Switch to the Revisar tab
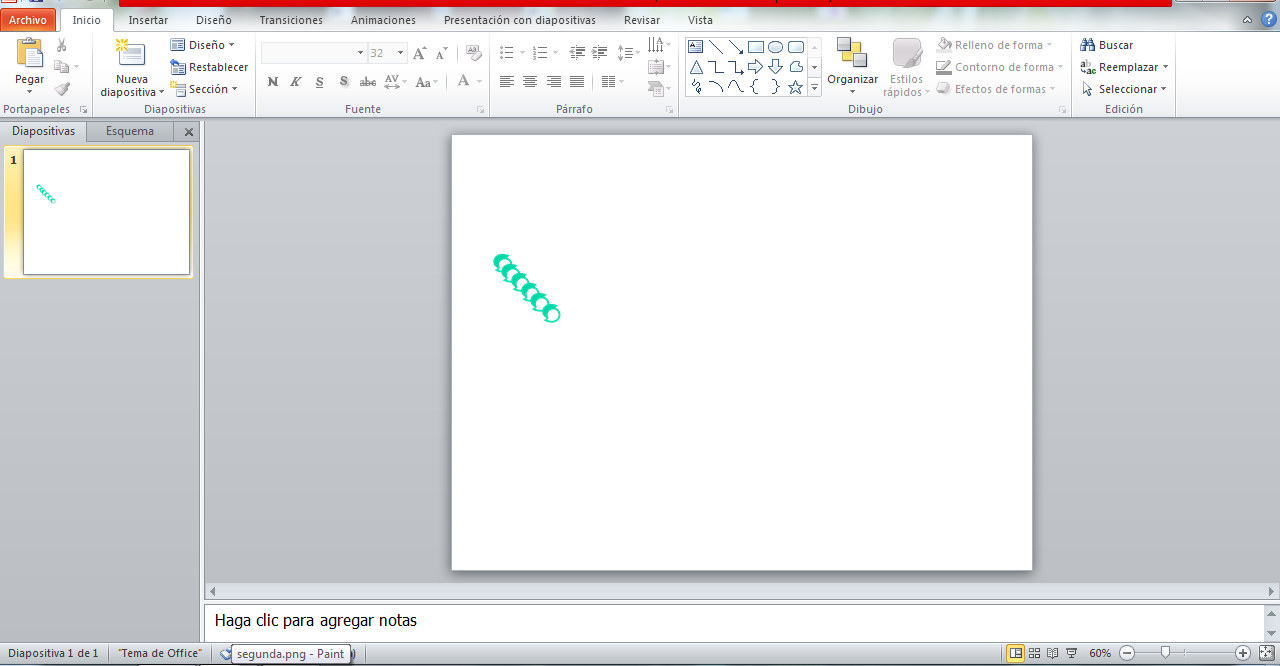 (641, 20)
